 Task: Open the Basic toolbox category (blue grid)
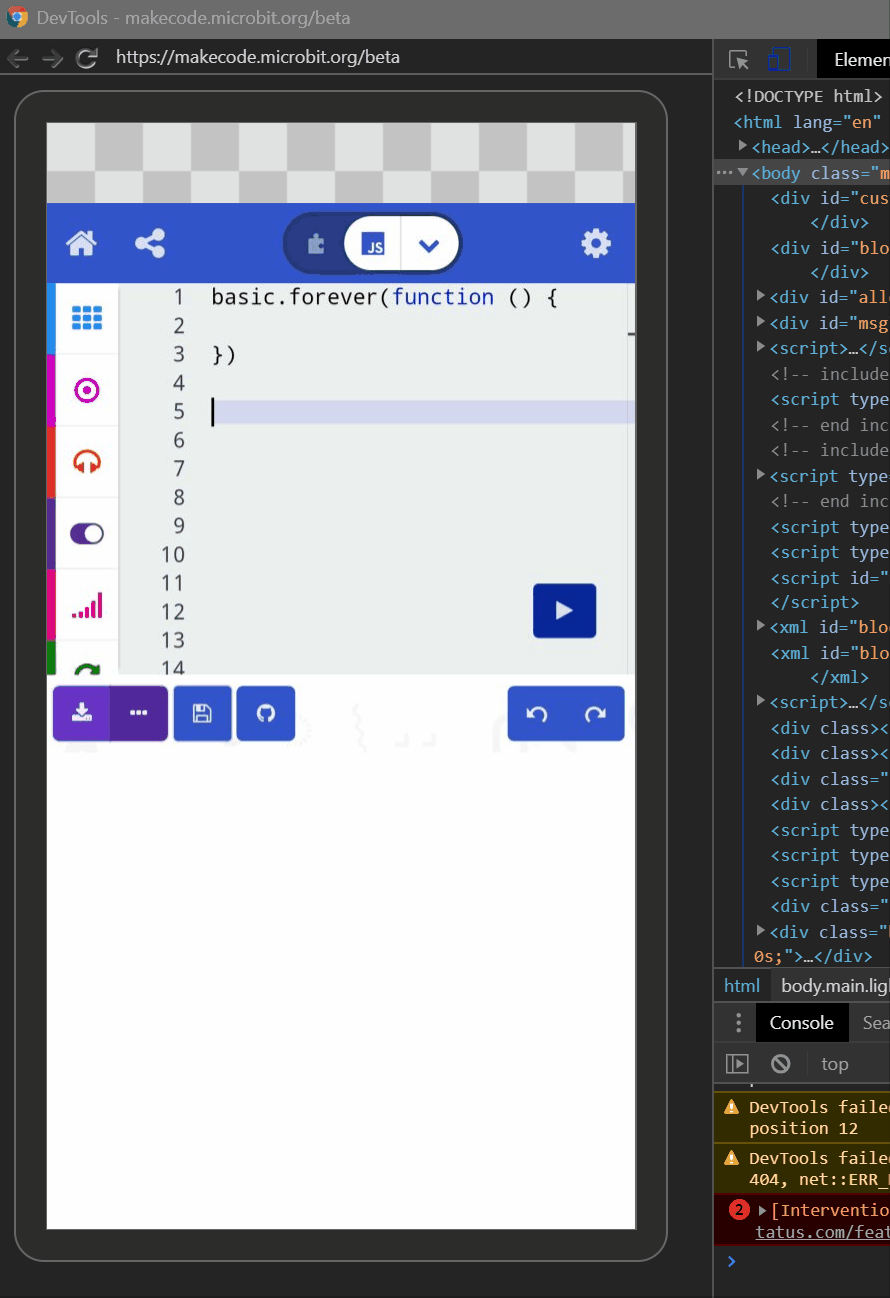point(87,319)
